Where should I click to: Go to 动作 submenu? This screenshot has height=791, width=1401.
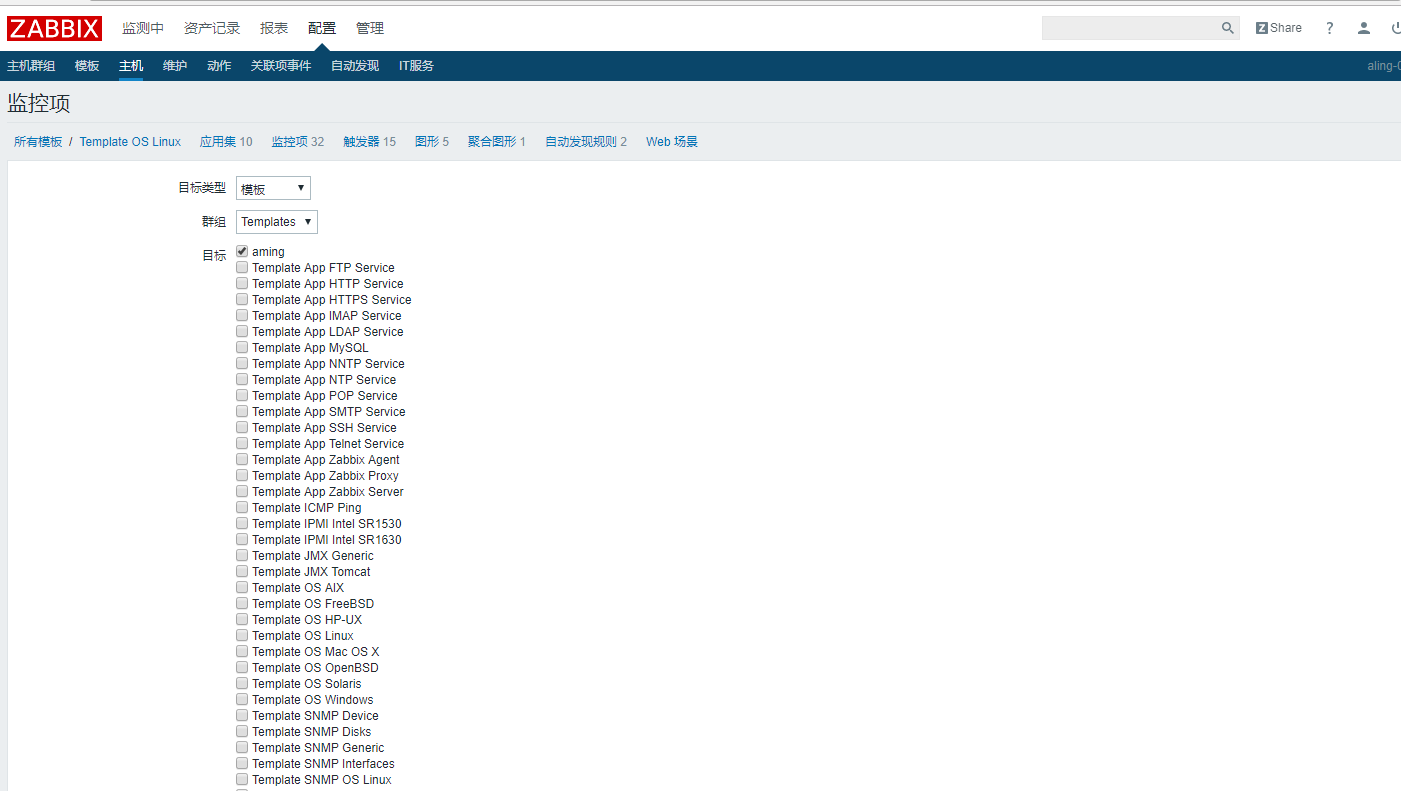(219, 66)
